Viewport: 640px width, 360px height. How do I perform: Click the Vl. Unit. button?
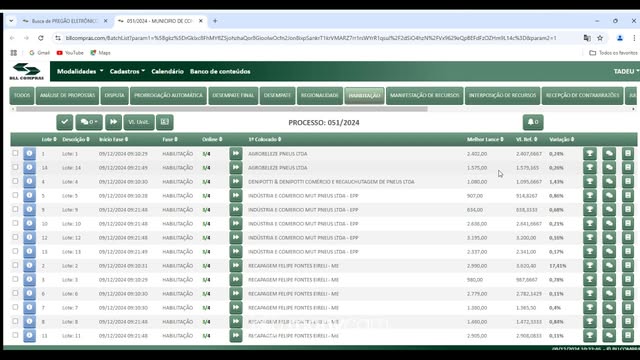139,122
